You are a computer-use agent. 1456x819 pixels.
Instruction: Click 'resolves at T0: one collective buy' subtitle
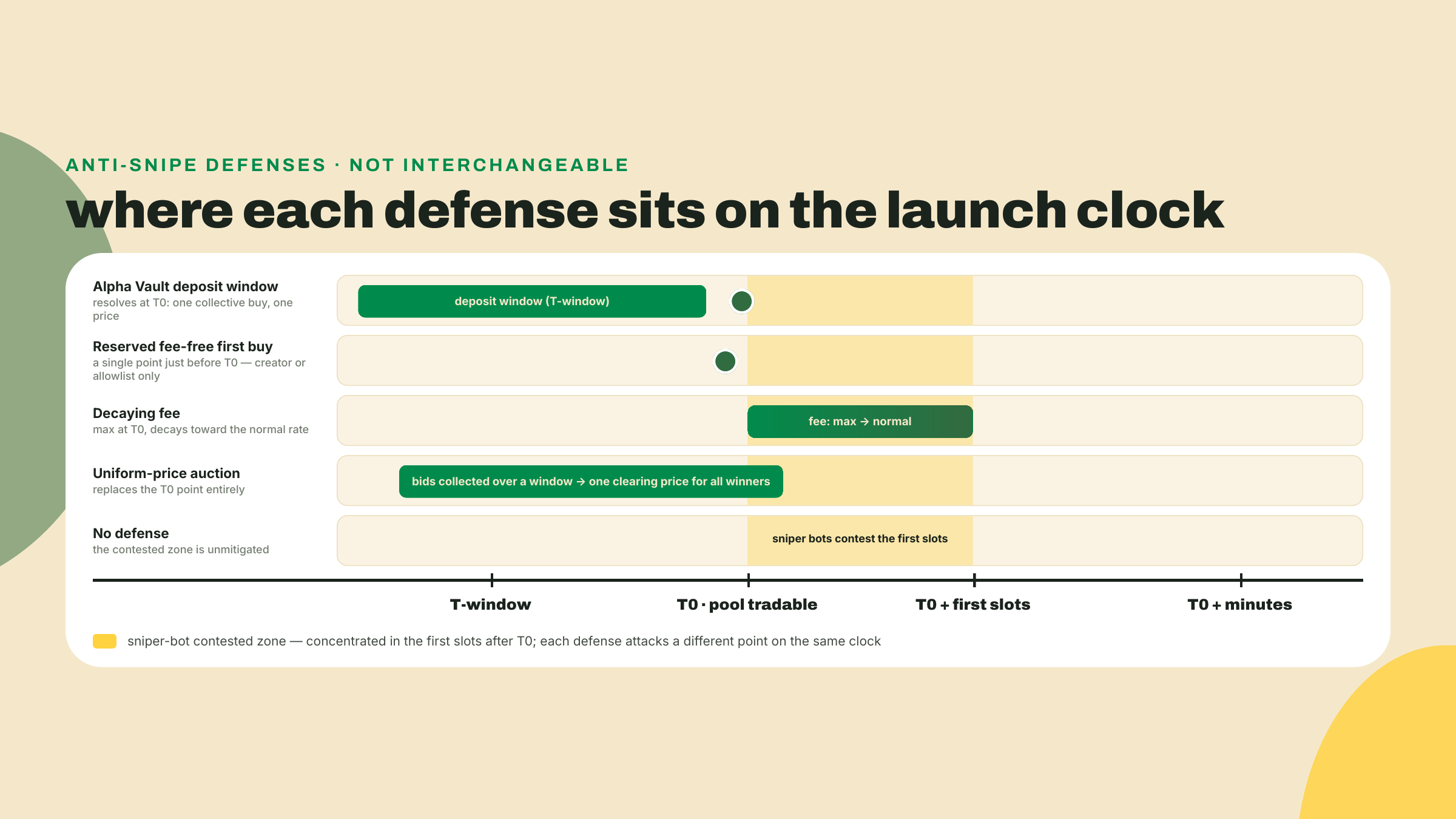(x=193, y=309)
